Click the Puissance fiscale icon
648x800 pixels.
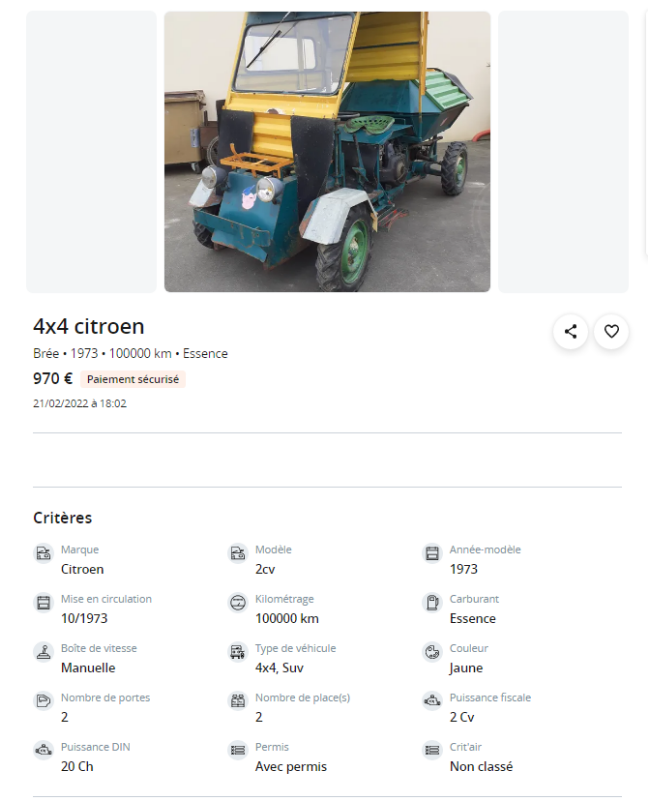pyautogui.click(x=432, y=701)
